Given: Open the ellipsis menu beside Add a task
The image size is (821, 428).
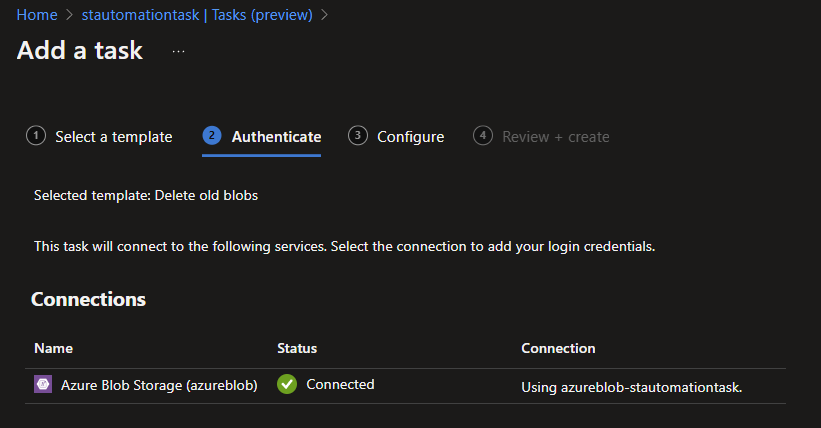Looking at the screenshot, I should click(x=179, y=51).
